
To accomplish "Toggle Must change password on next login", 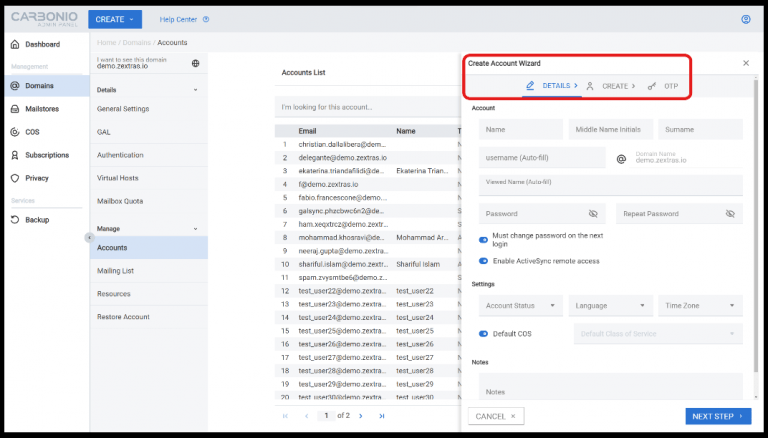I will (x=484, y=240).
